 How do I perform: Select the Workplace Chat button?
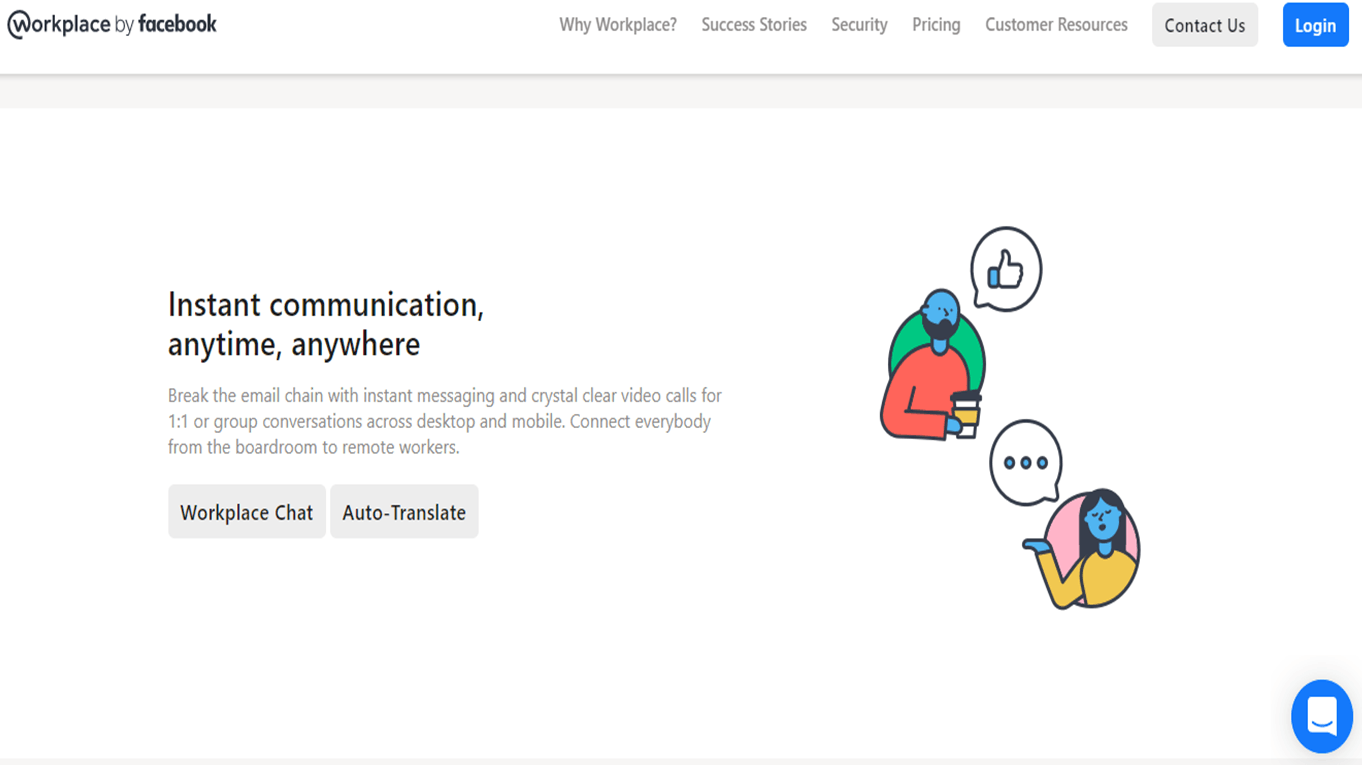(247, 512)
